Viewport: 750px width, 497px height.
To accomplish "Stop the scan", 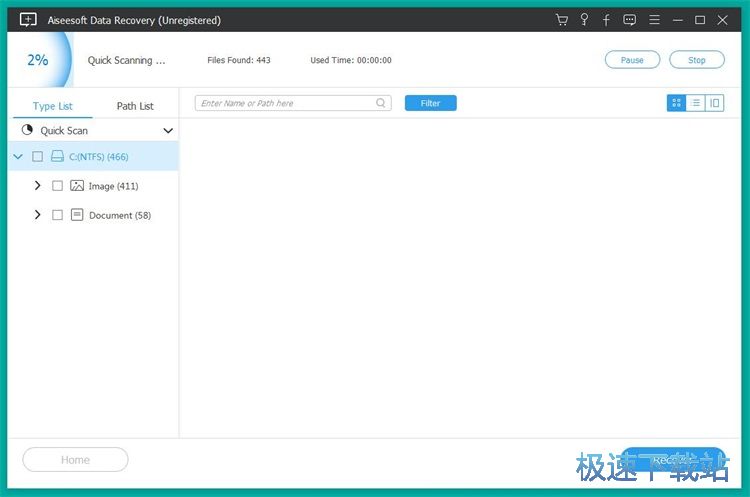I will point(697,60).
